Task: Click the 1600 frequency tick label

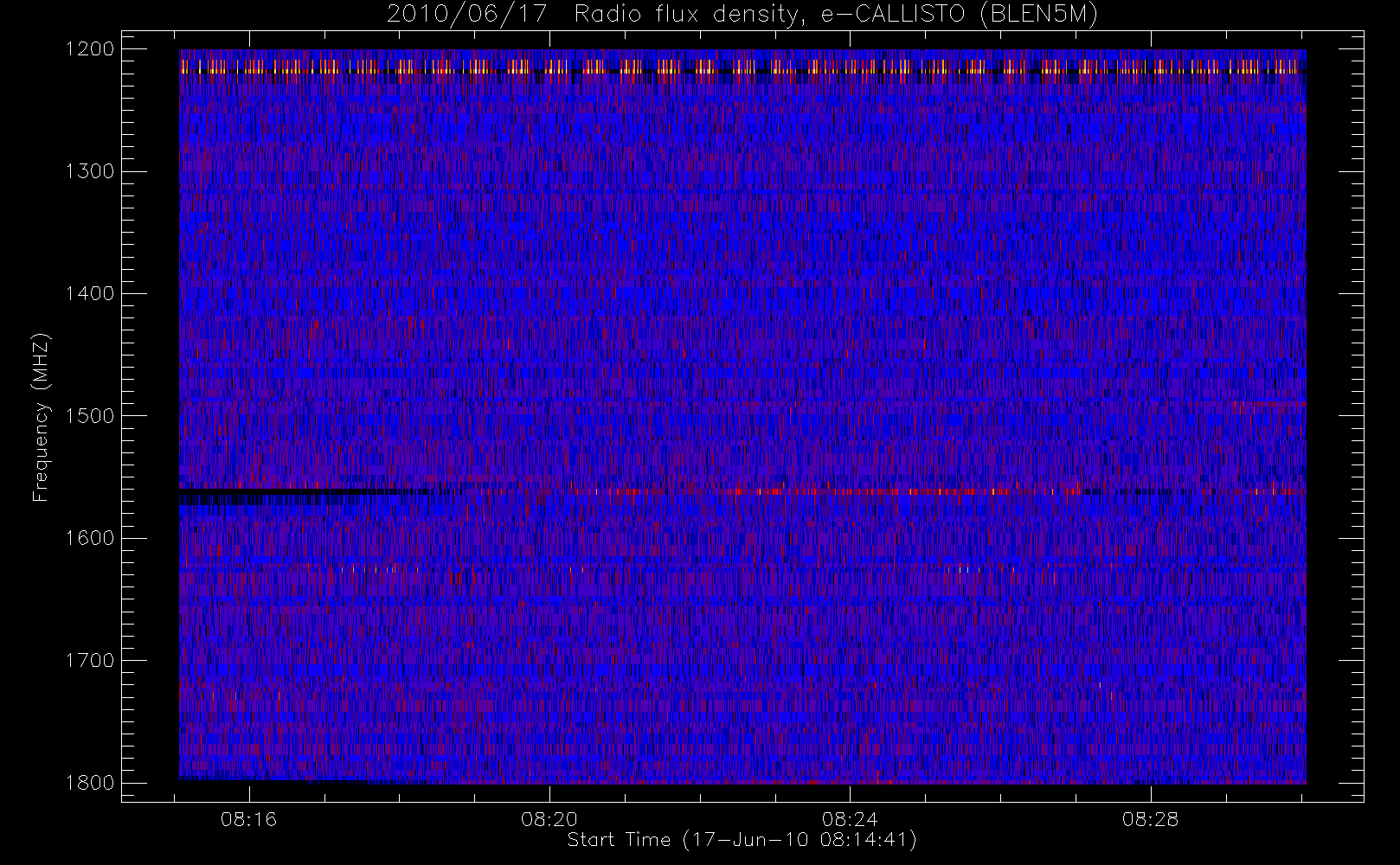Action: coord(90,538)
